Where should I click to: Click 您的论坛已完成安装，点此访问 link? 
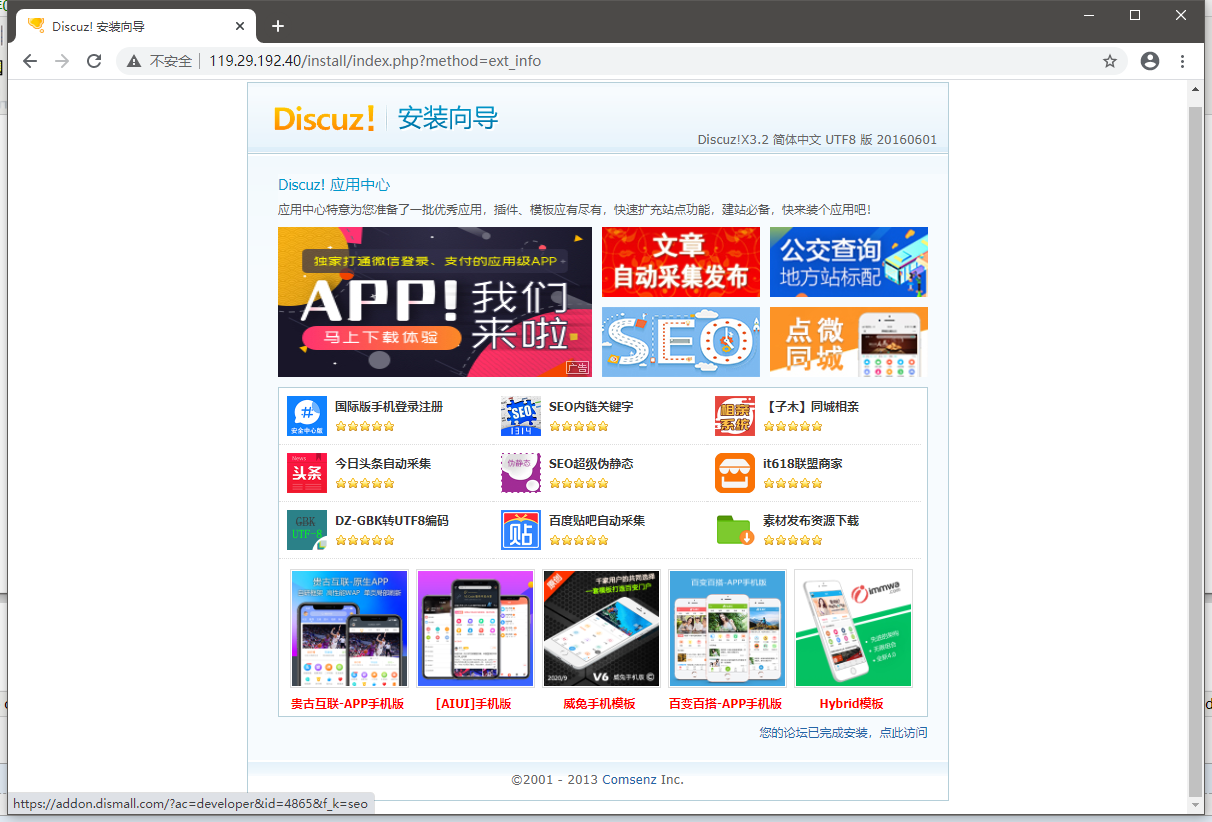tap(844, 733)
